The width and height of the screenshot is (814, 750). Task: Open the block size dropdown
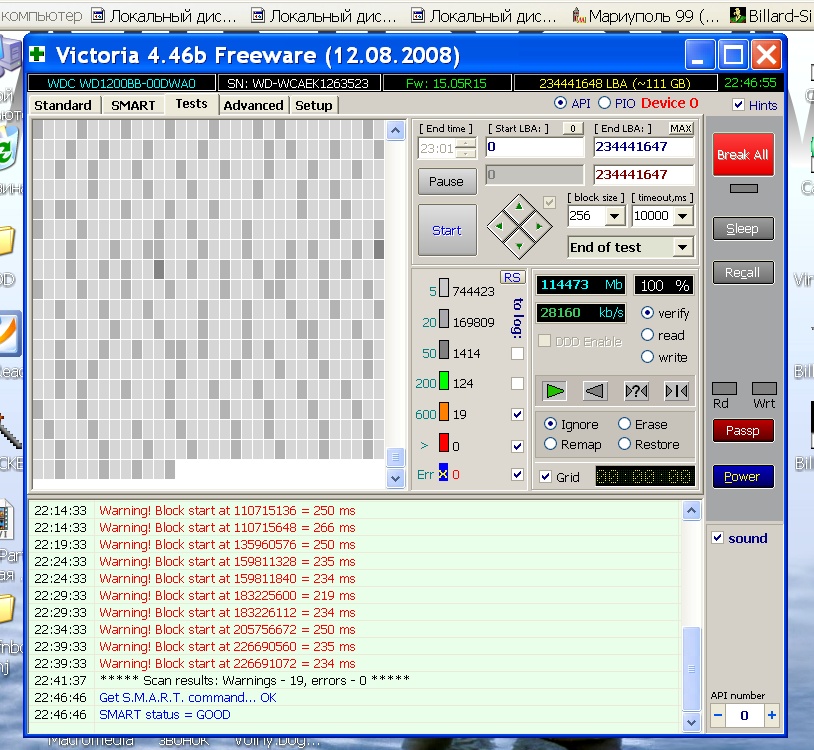[x=614, y=216]
